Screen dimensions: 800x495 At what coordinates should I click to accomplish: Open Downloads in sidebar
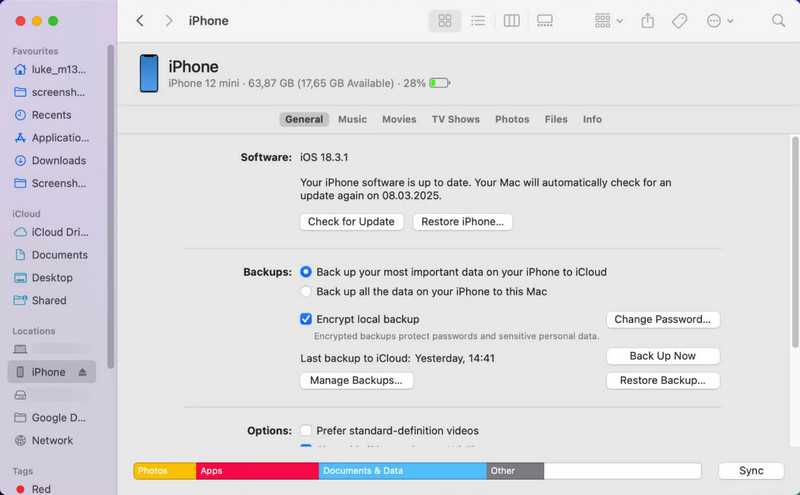point(51,160)
